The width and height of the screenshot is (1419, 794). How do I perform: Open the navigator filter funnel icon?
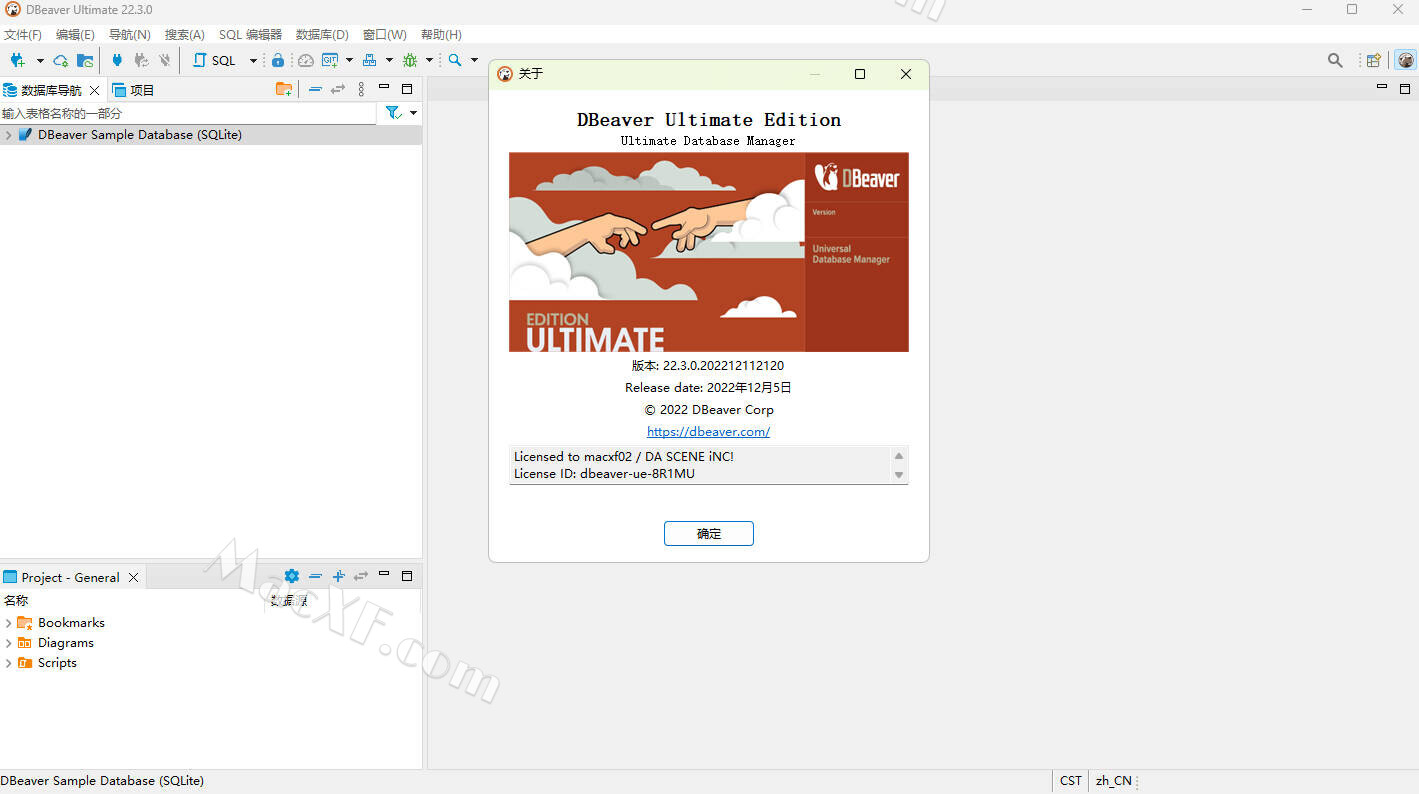[393, 113]
